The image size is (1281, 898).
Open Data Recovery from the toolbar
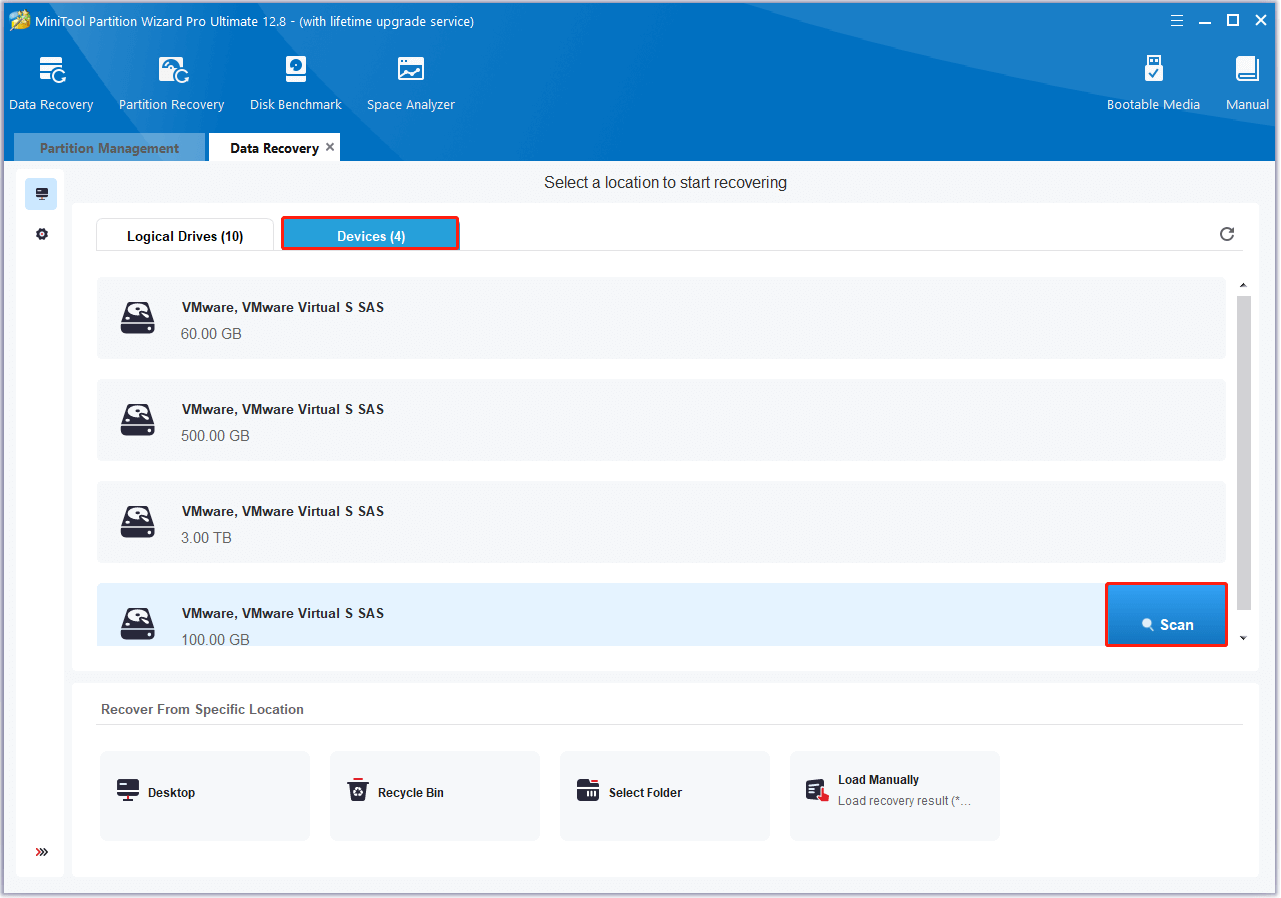51,83
